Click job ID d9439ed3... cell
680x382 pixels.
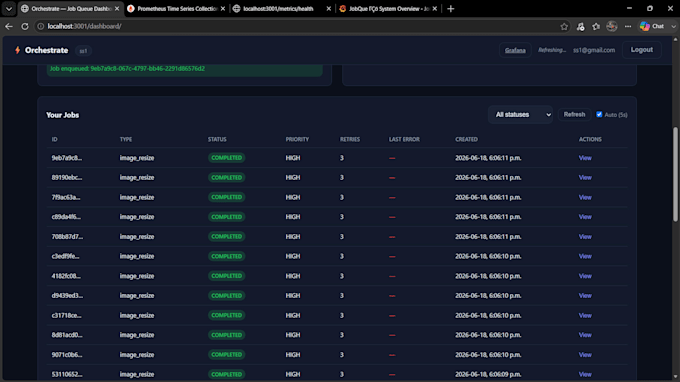pos(67,296)
